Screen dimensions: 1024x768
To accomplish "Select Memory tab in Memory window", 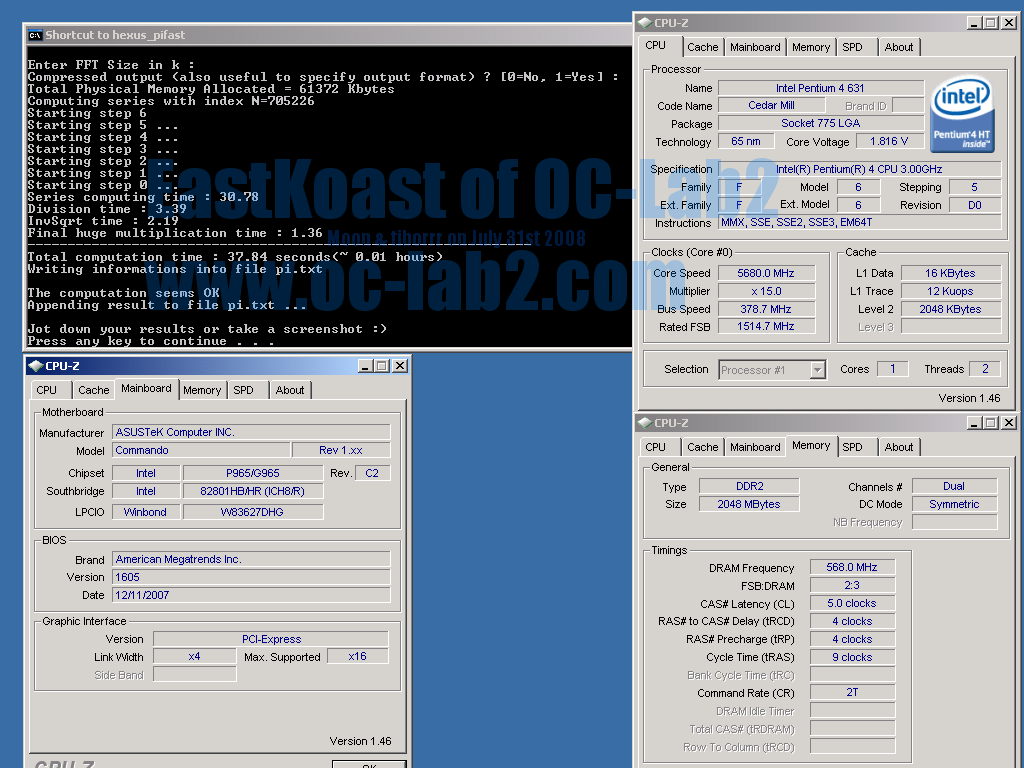I will point(811,445).
